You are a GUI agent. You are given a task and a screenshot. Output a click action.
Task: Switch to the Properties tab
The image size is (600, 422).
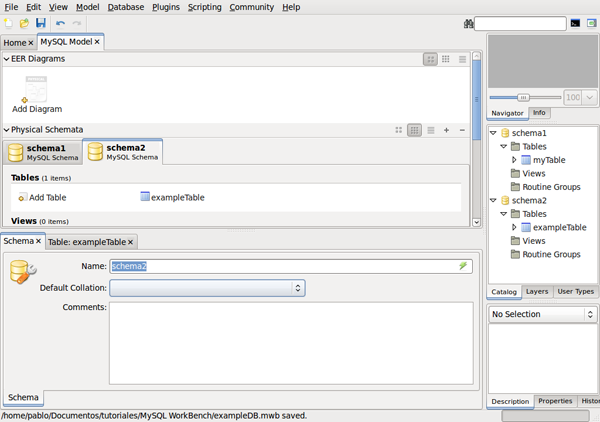tap(555, 401)
